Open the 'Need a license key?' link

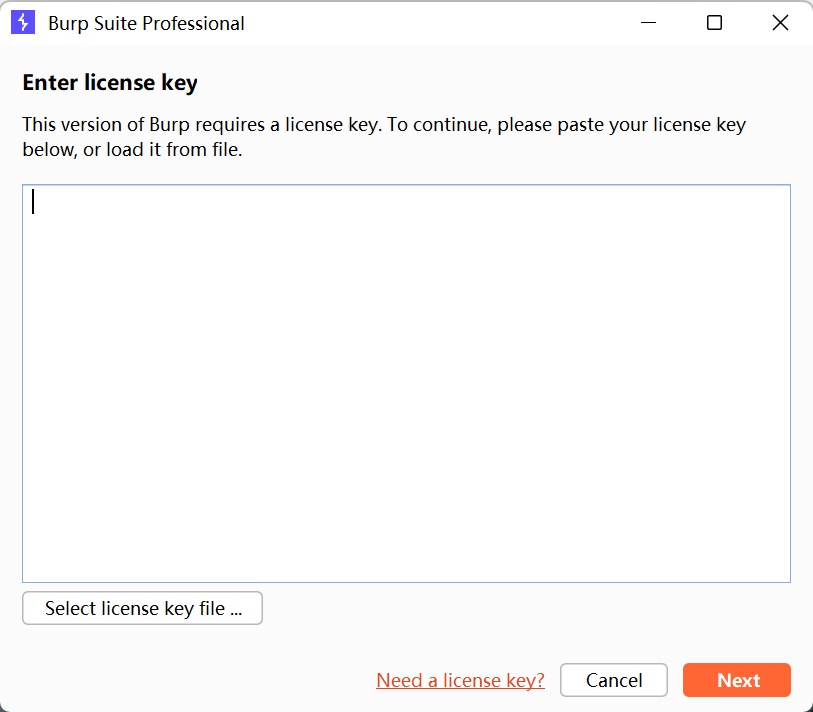tap(460, 680)
